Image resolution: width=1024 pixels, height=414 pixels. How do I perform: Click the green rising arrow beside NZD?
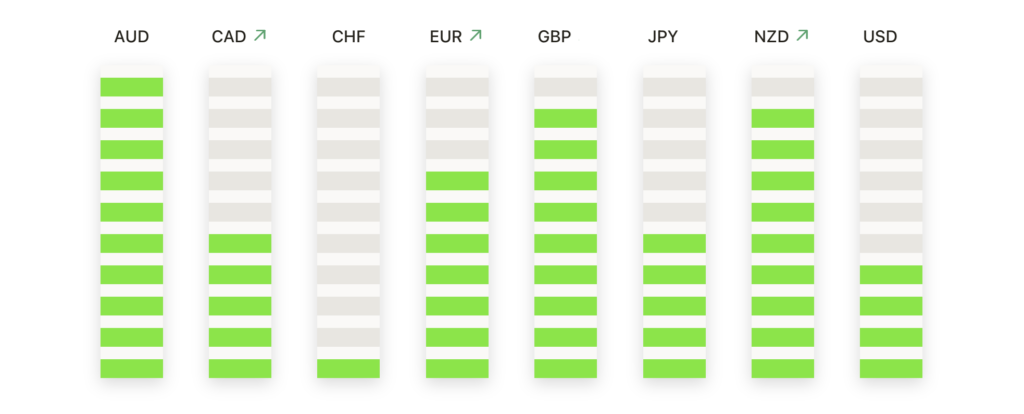[x=802, y=35]
